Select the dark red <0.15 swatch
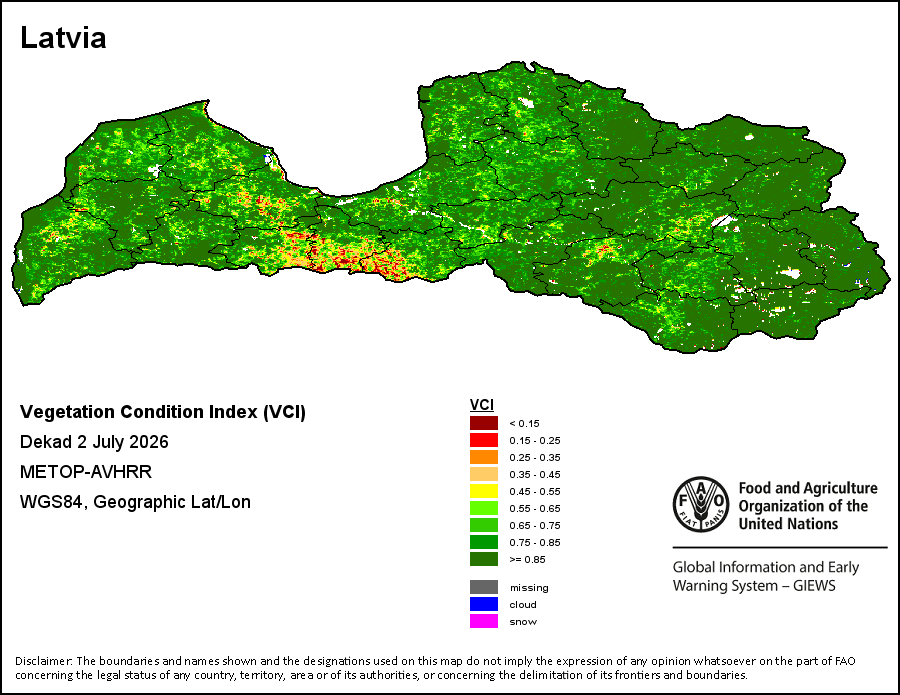Screen dimensions: 900x695 [484, 423]
